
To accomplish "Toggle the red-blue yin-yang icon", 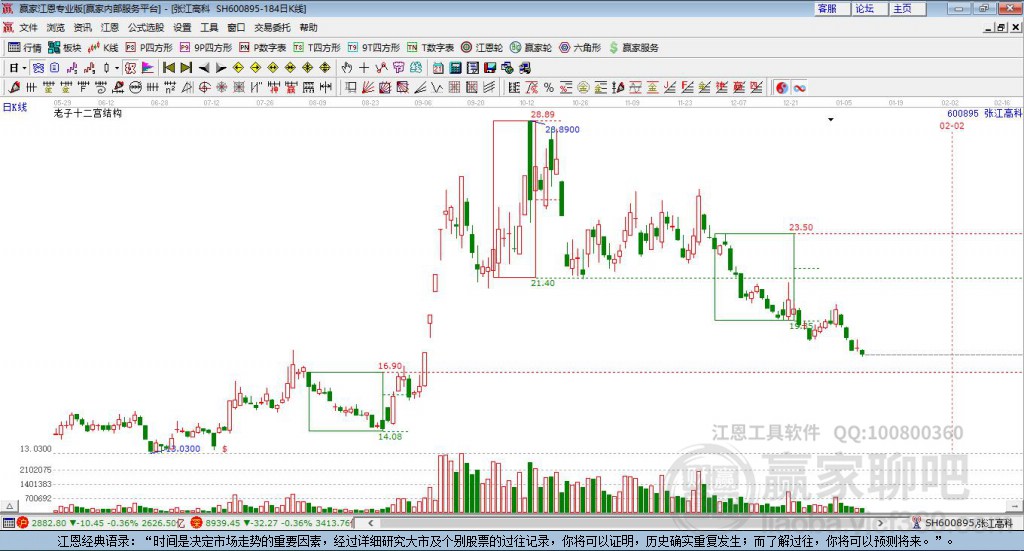I will click(782, 87).
